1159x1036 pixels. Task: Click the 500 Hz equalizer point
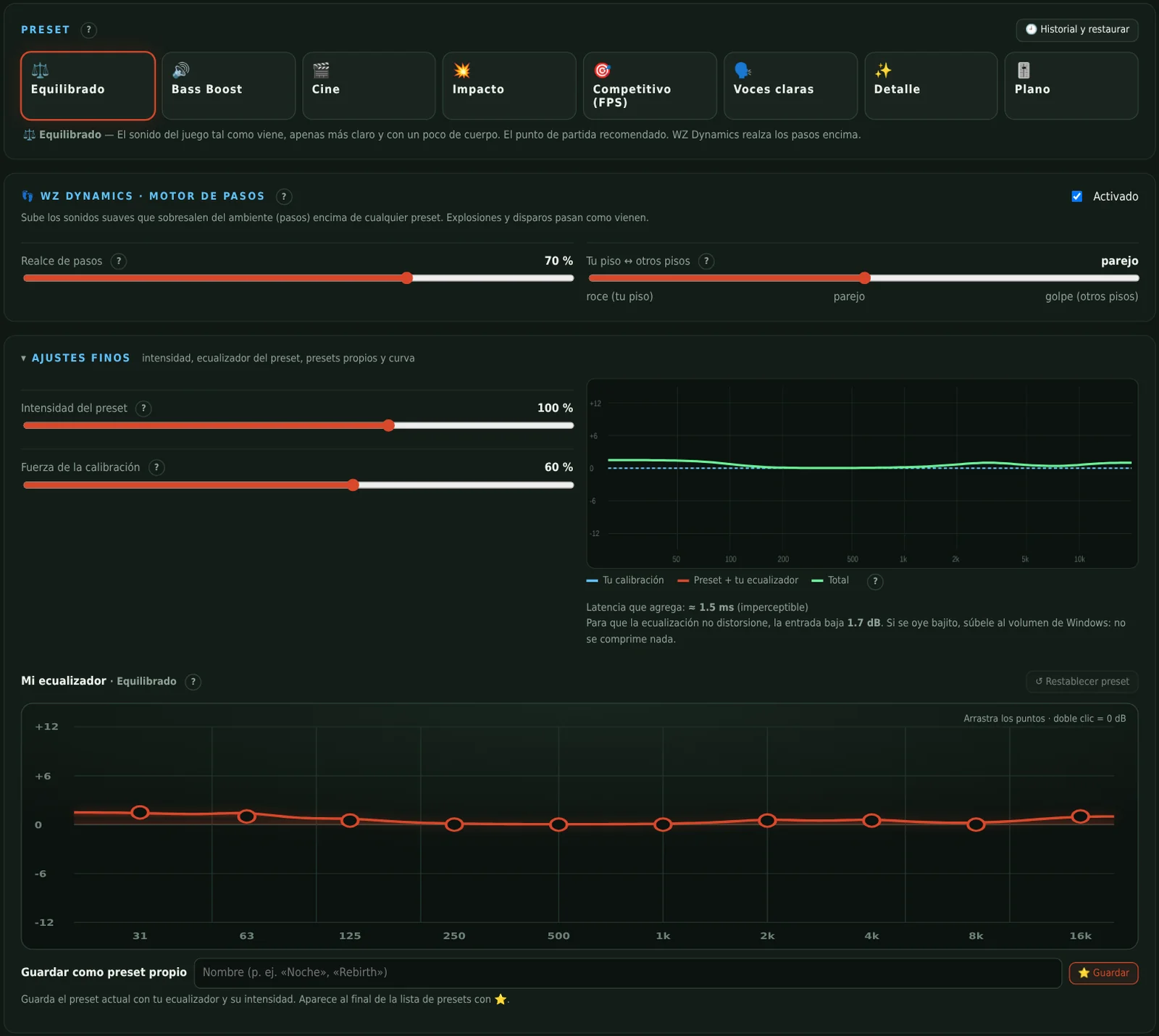pos(558,824)
